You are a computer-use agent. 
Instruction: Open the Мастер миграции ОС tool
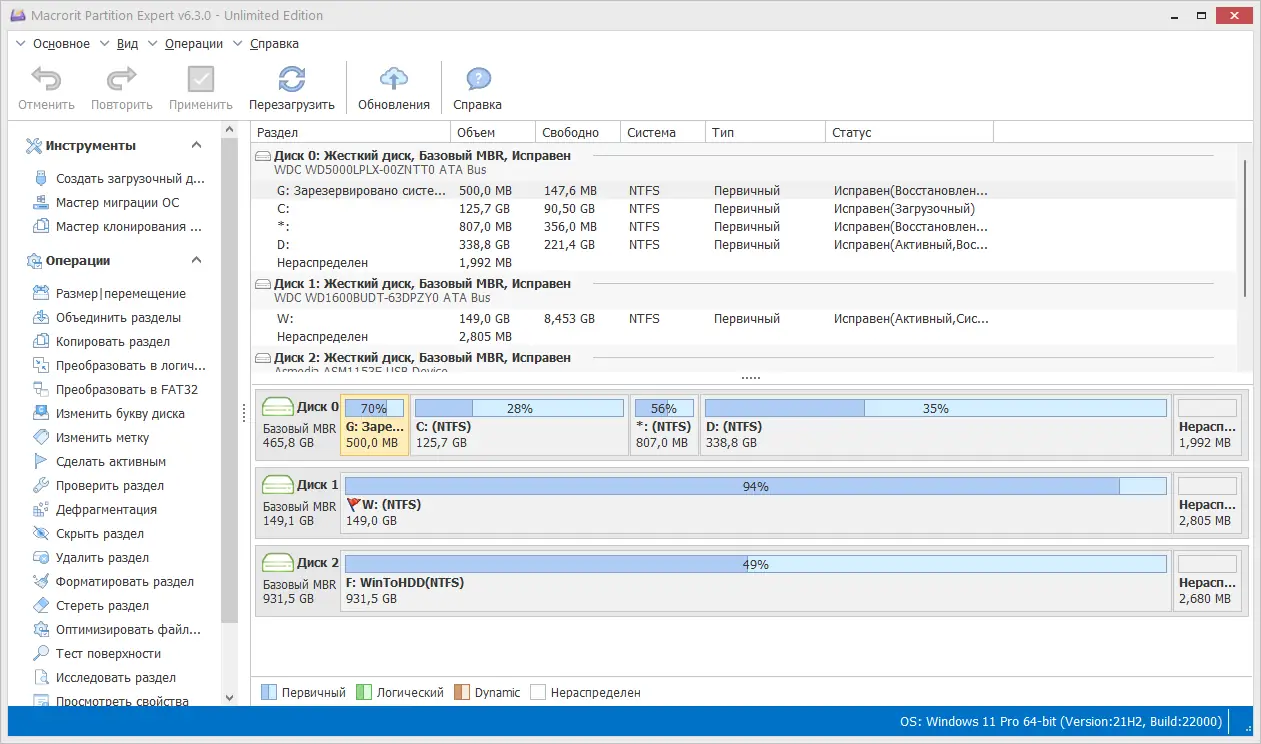[x=110, y=202]
